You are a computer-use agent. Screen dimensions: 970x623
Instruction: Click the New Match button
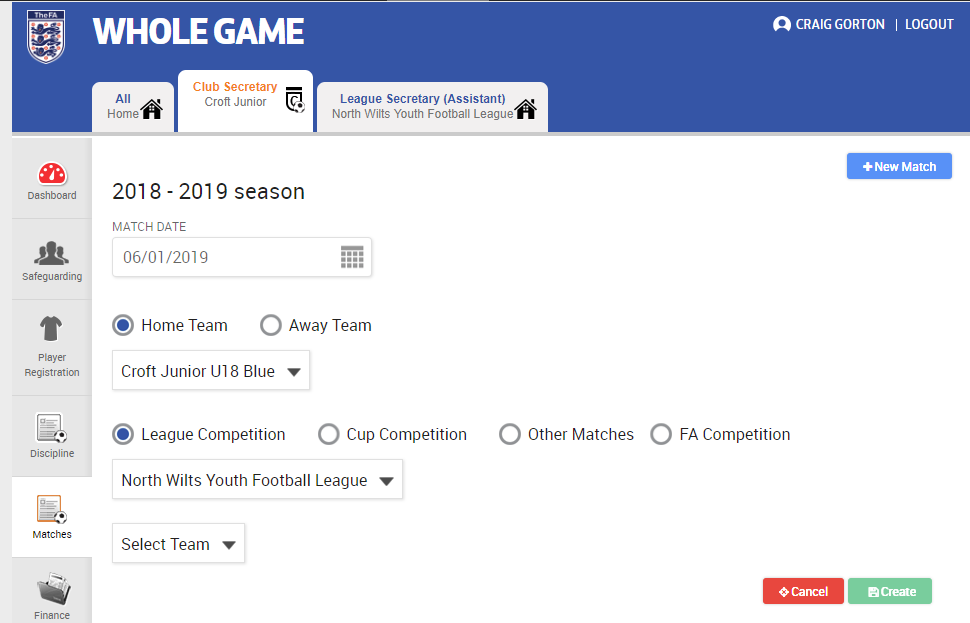(899, 166)
